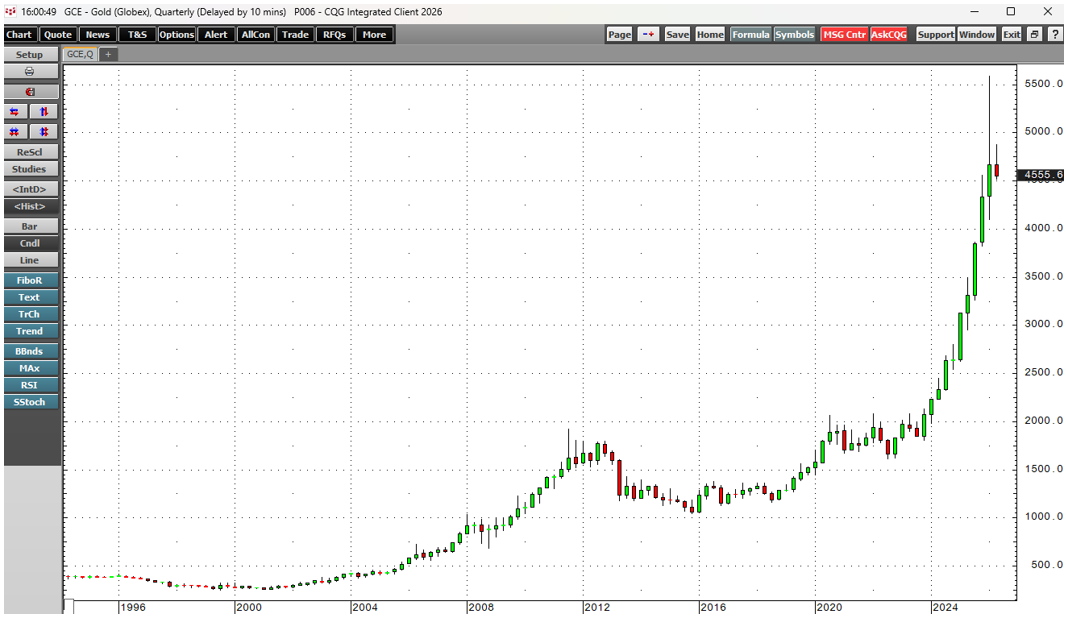Screen dimensions: 1066x617
Task: Click the Setup button
Action: [x=29, y=55]
